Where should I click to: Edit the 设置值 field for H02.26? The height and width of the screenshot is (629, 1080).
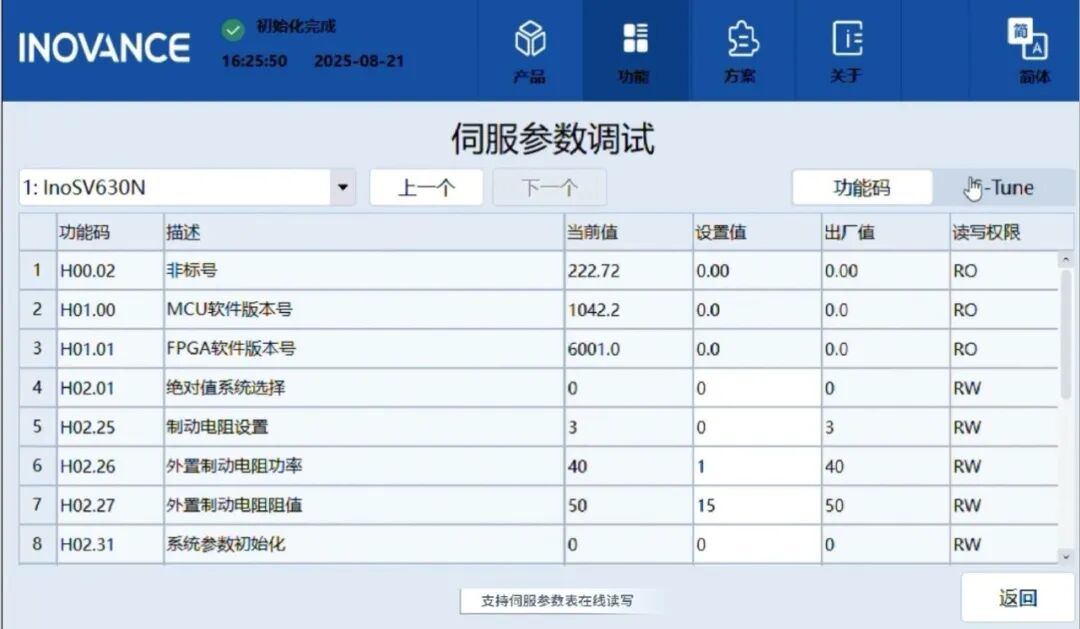tap(757, 466)
